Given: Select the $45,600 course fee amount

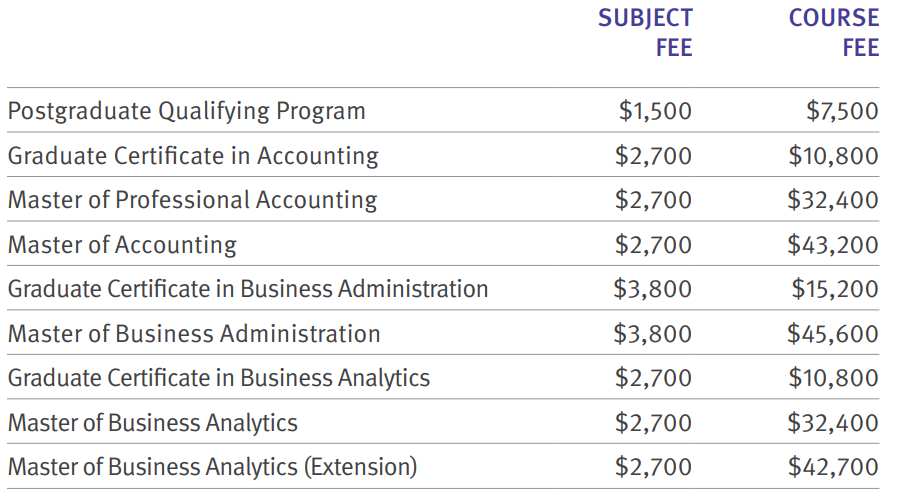Looking at the screenshot, I should [x=833, y=334].
